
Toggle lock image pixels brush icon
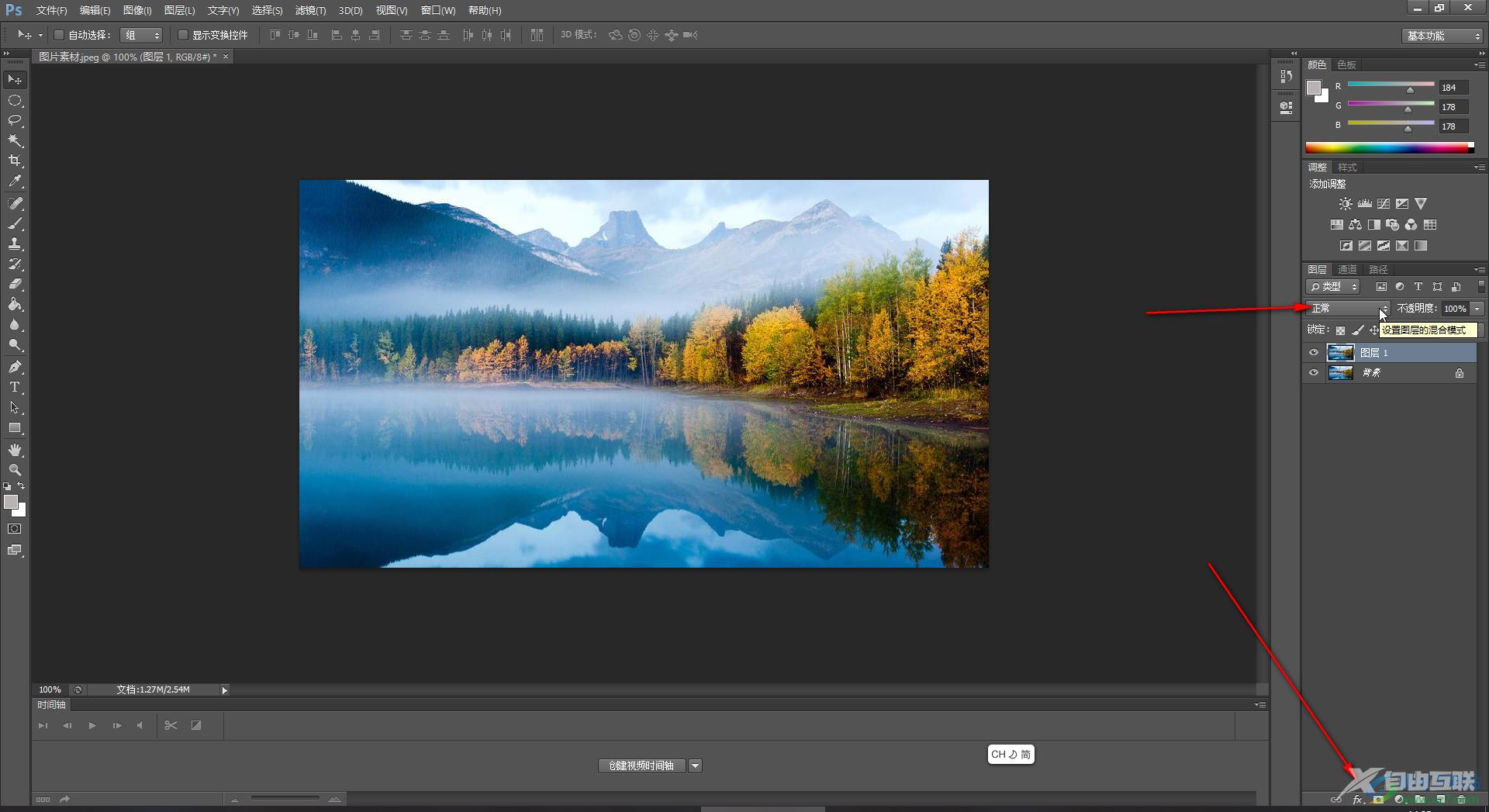(x=1357, y=330)
